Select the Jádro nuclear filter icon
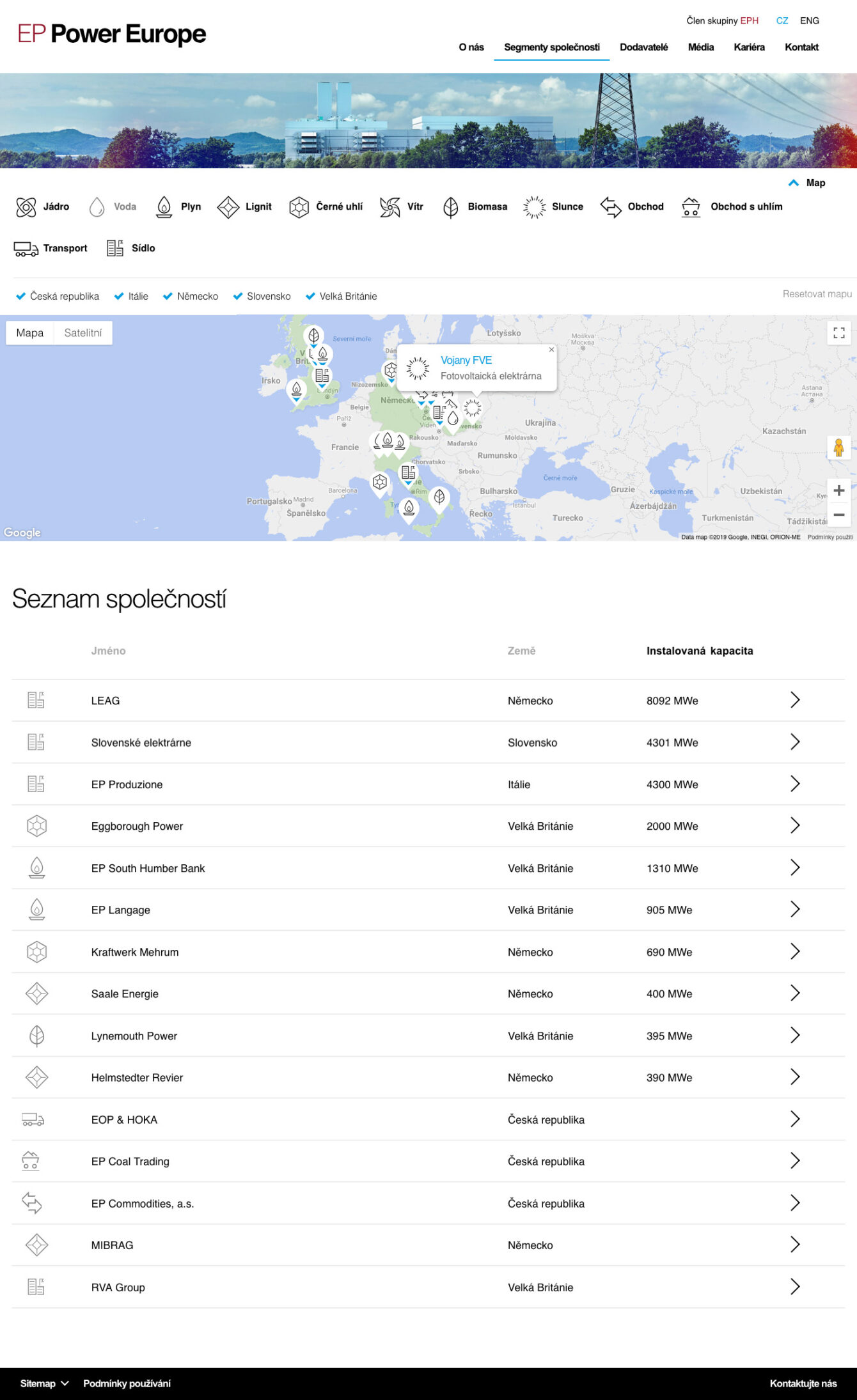The height and width of the screenshot is (1400, 857). click(x=26, y=207)
